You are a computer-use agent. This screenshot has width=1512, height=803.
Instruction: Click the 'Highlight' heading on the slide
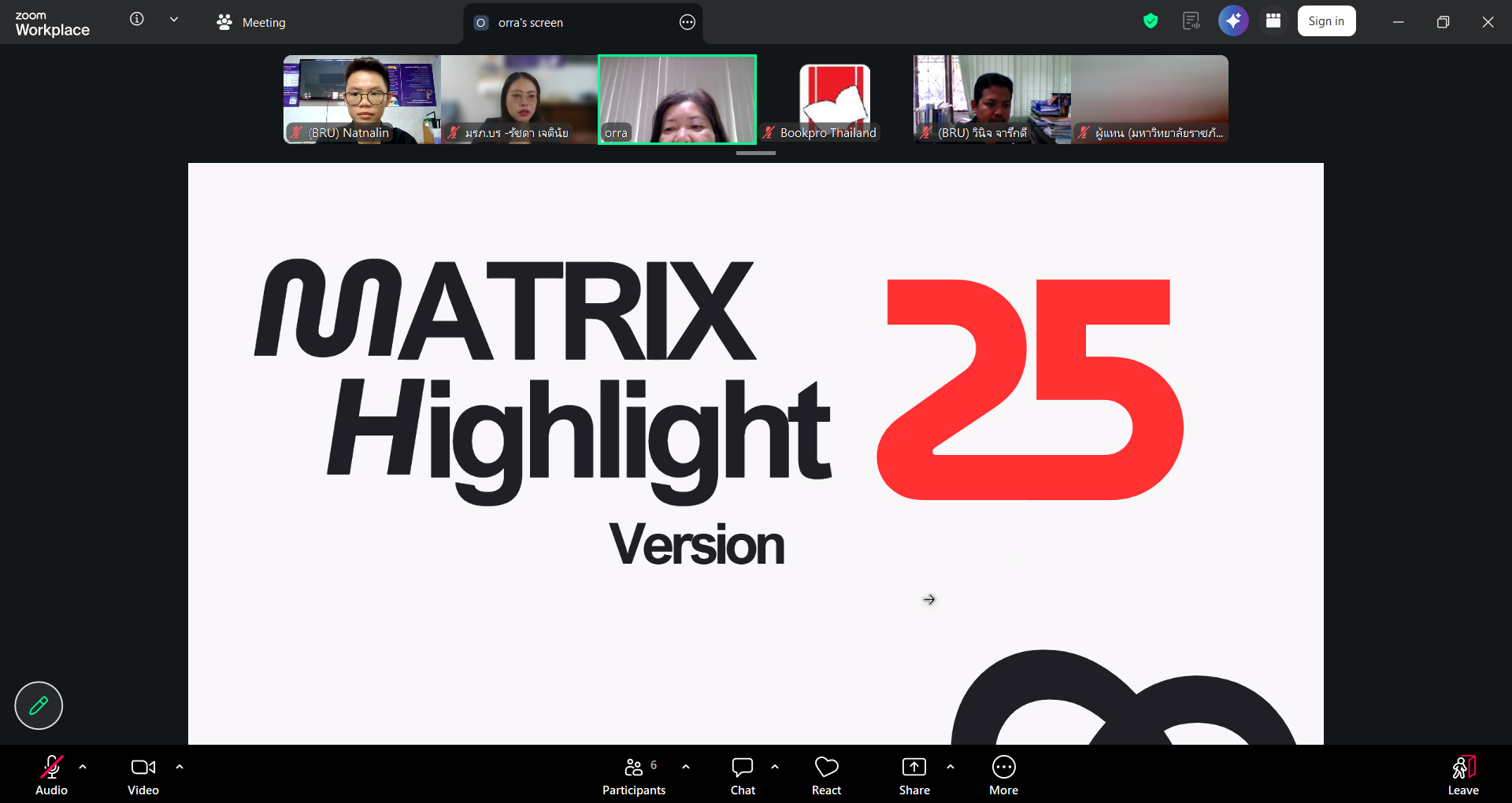pos(580,441)
